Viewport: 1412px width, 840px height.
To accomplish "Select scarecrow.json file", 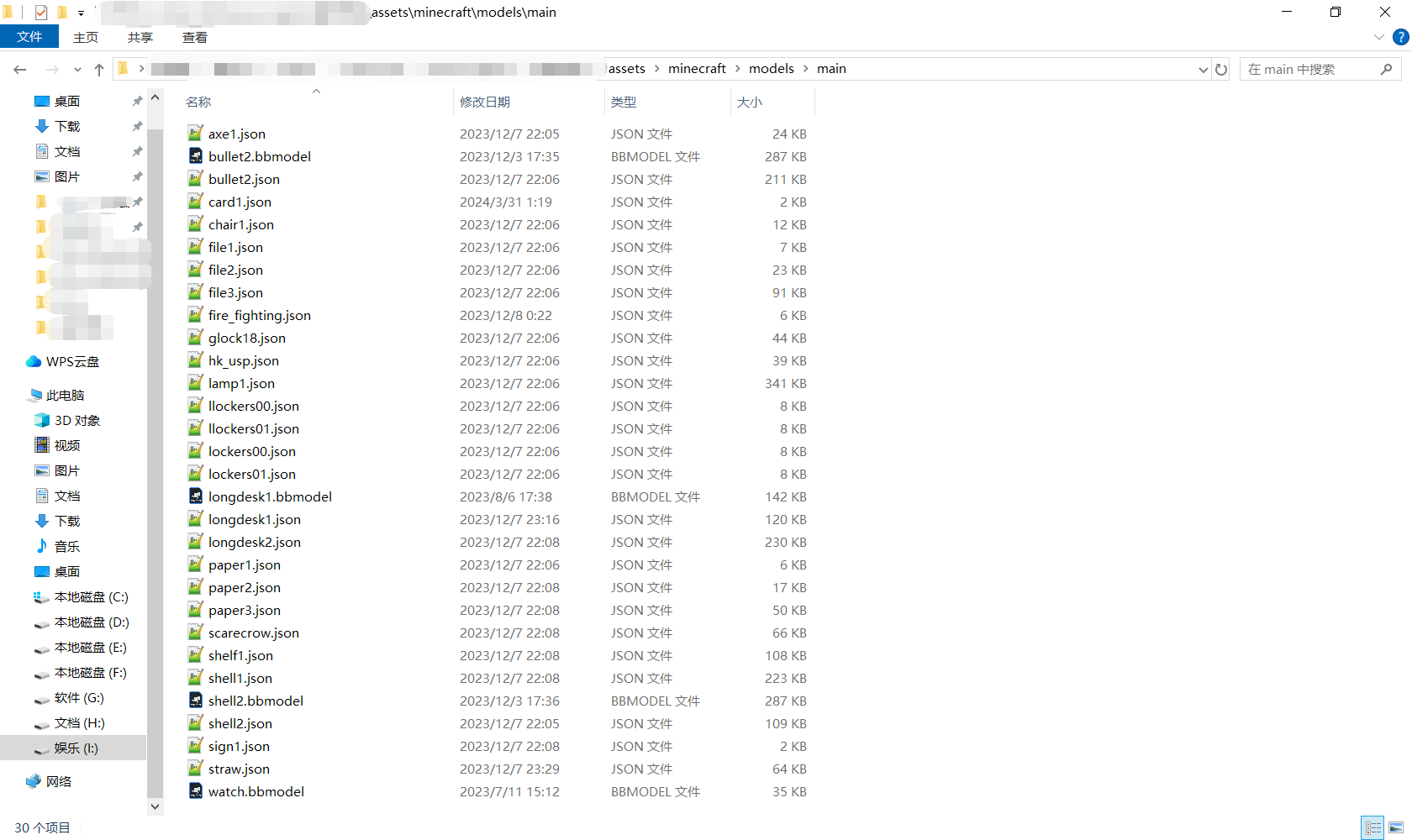I will (x=254, y=633).
